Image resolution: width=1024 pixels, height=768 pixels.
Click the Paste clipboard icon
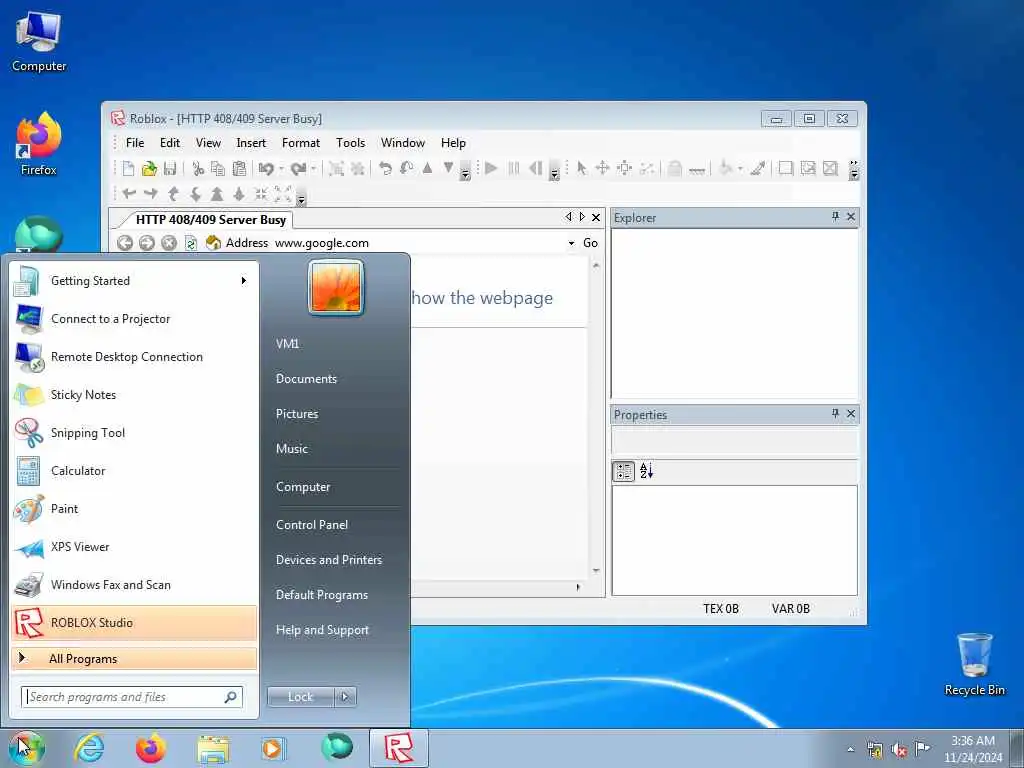(x=240, y=168)
